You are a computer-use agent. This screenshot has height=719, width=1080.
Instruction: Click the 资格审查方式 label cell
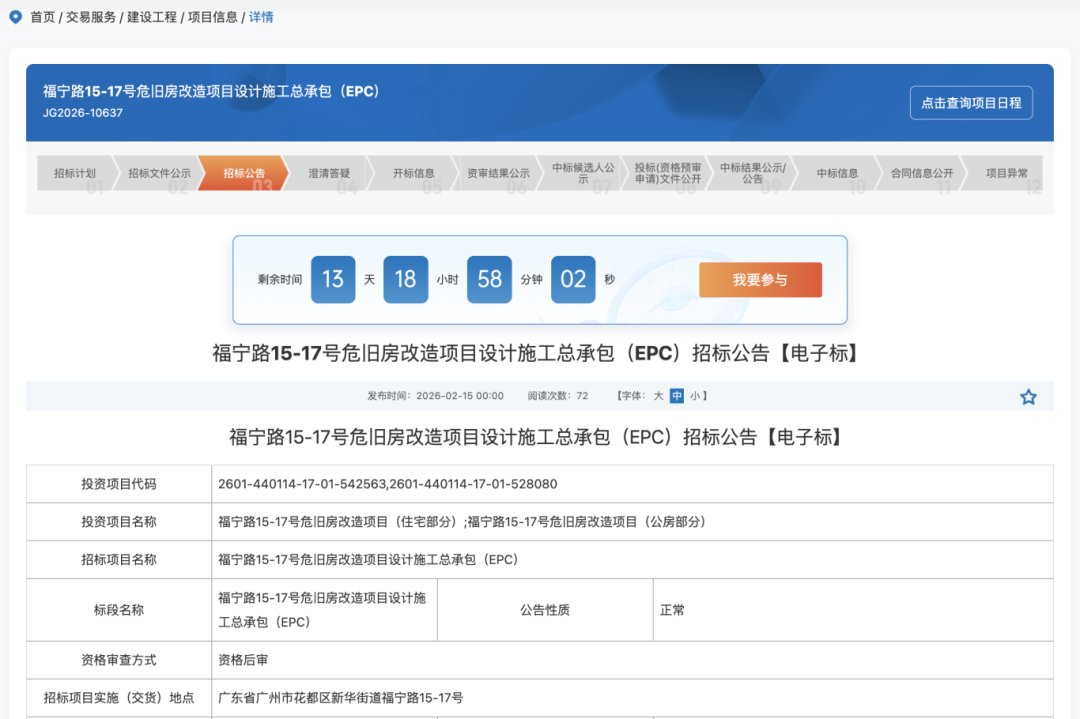118,660
